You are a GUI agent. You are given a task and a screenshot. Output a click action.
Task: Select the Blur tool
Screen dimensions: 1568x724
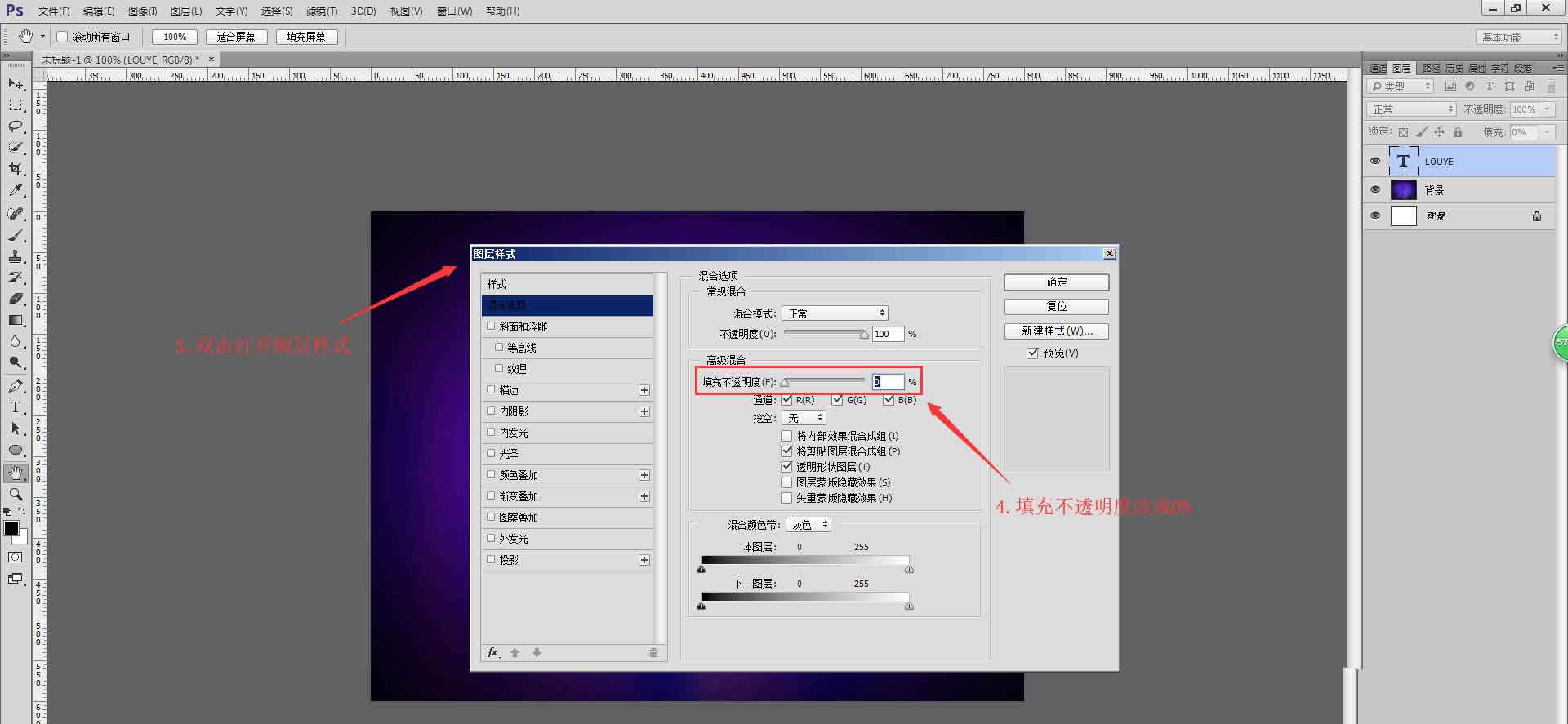(16, 341)
